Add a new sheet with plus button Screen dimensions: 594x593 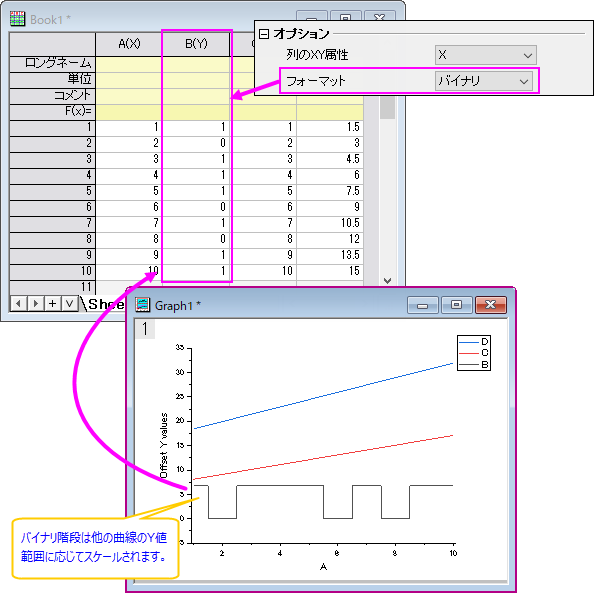pyautogui.click(x=52, y=304)
